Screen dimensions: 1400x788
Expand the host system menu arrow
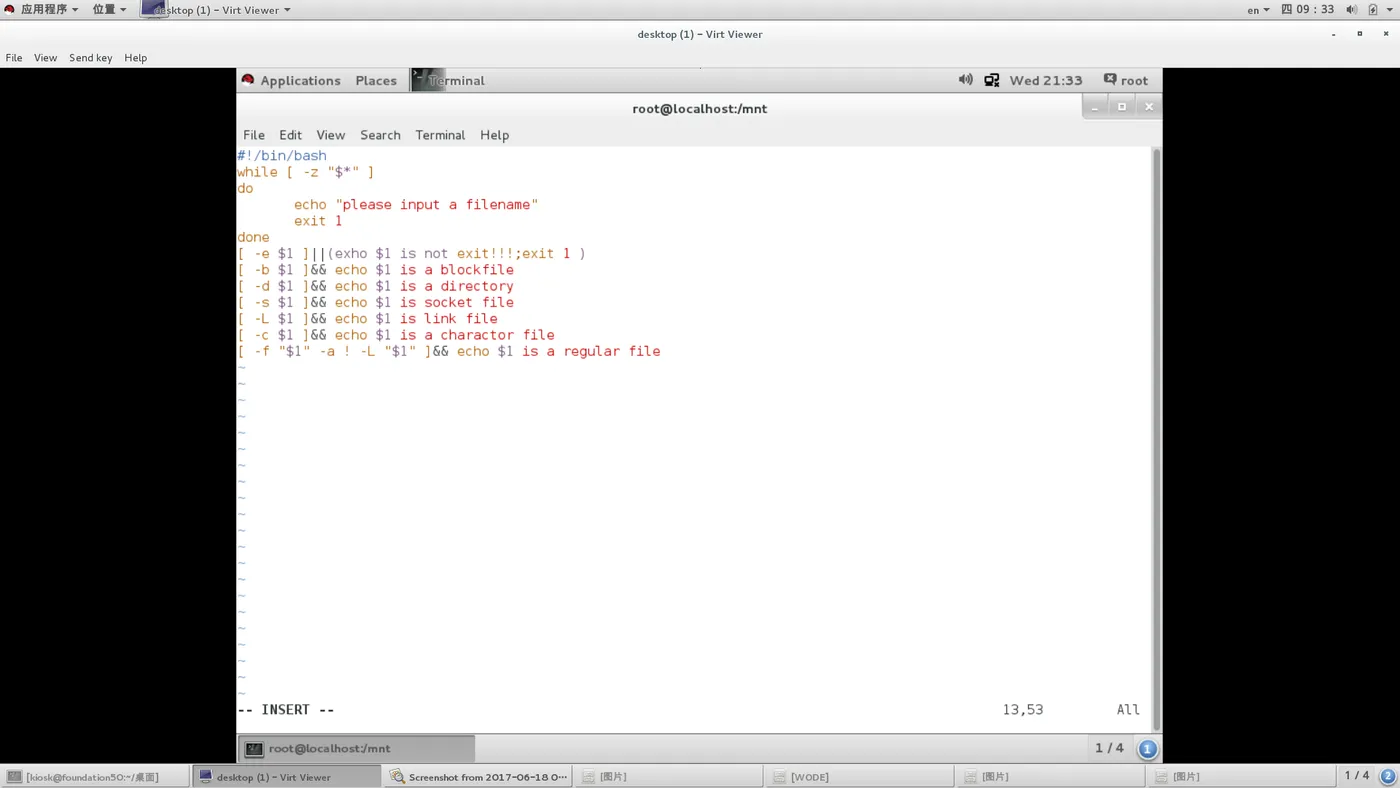1390,10
